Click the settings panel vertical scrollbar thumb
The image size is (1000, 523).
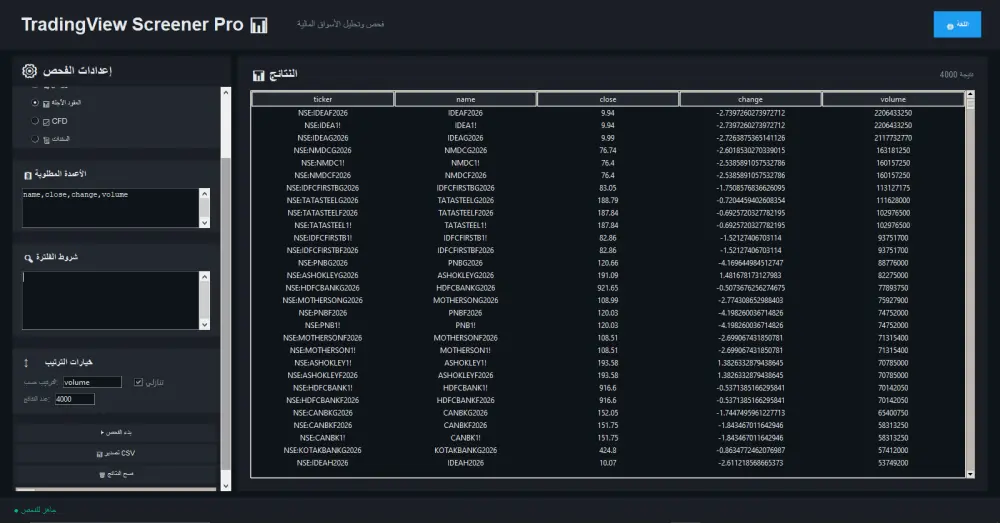(x=226, y=316)
